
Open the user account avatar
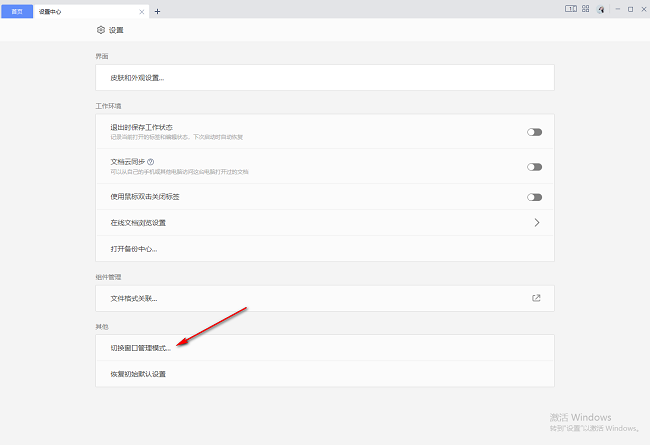[x=601, y=9]
